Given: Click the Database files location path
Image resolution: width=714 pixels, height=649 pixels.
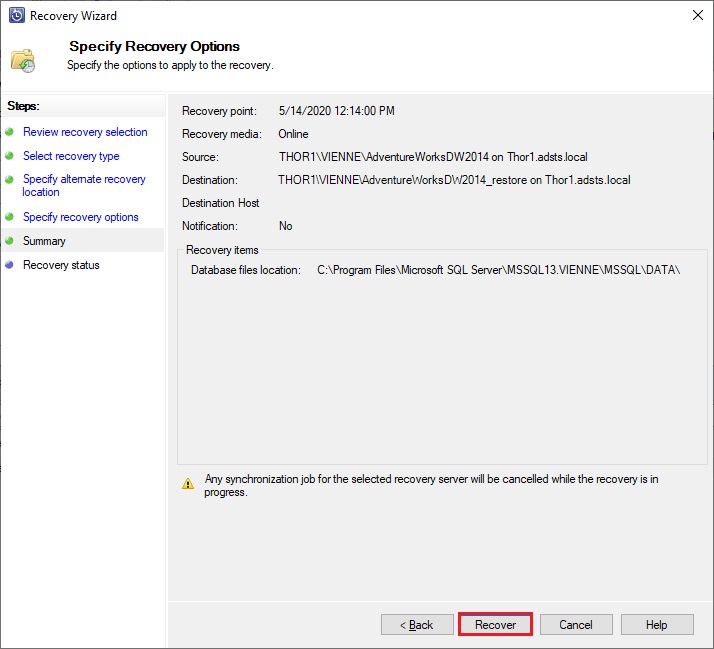Looking at the screenshot, I should tap(499, 270).
